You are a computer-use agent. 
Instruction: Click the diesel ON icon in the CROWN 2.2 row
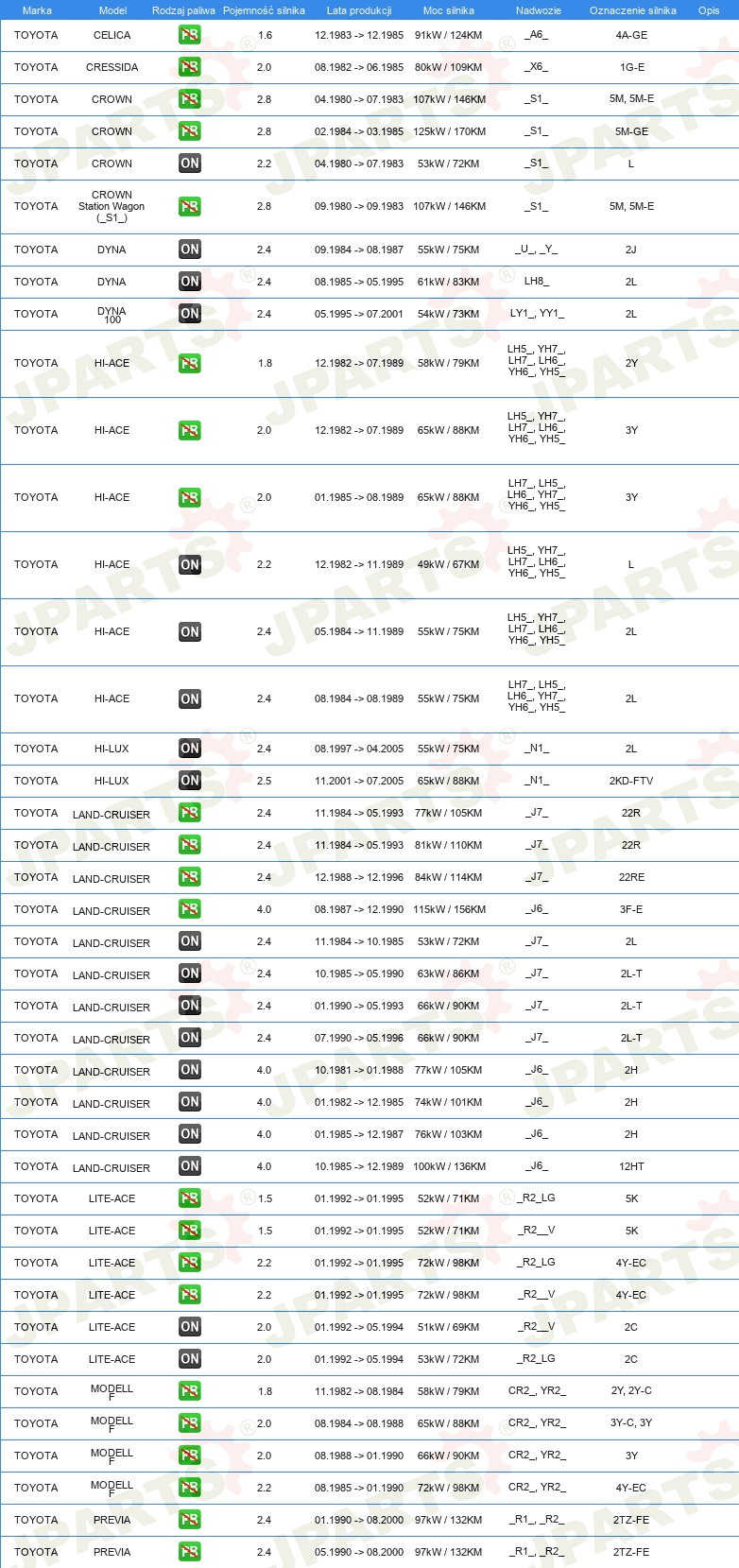[x=190, y=164]
